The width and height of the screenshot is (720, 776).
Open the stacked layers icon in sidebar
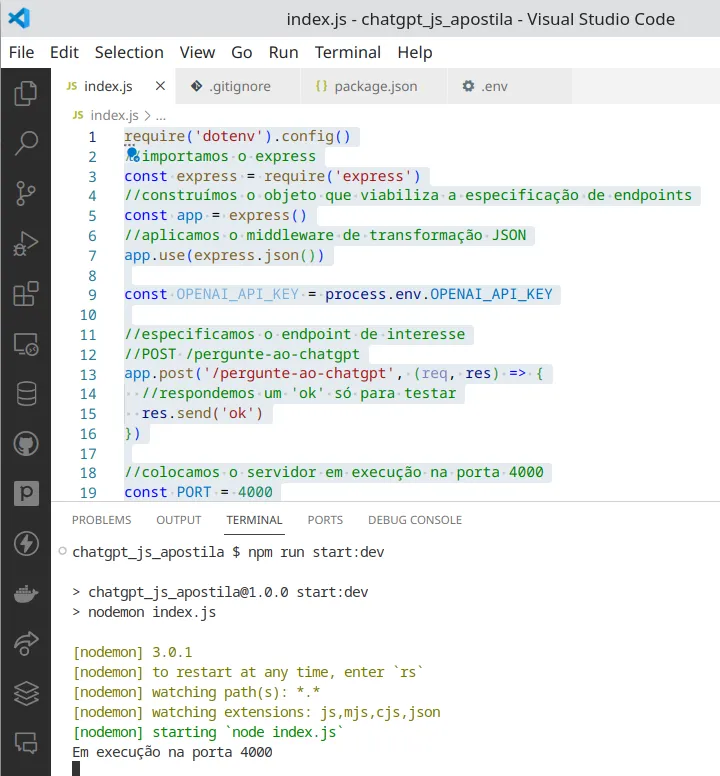26,693
